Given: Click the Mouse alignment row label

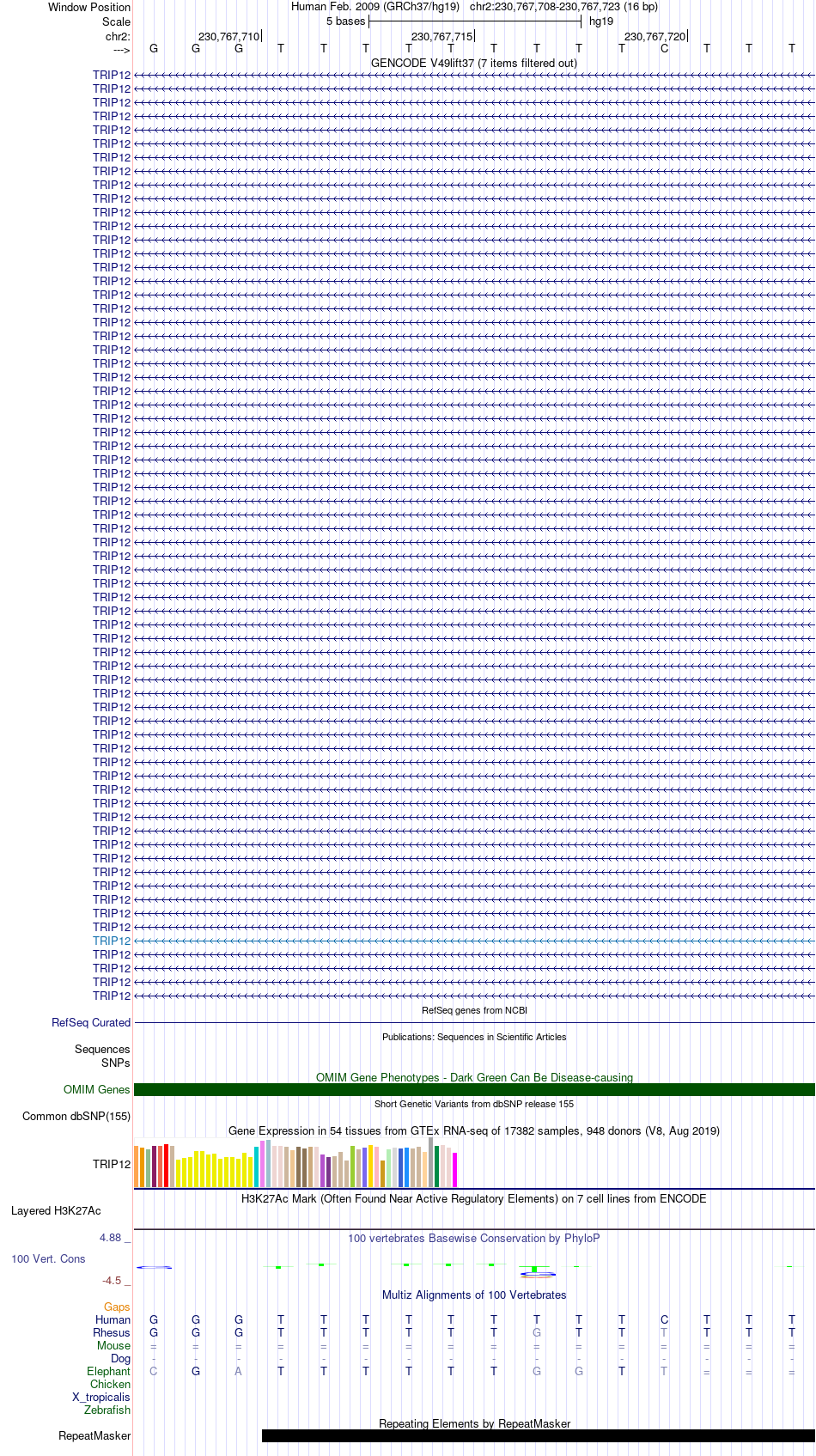Looking at the screenshot, I should point(113,1346).
